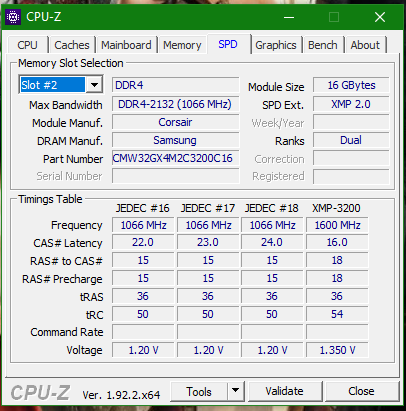The image size is (406, 411).
Task: Click the XMP 2.0 SPD Ext. value
Action: pyautogui.click(x=351, y=104)
